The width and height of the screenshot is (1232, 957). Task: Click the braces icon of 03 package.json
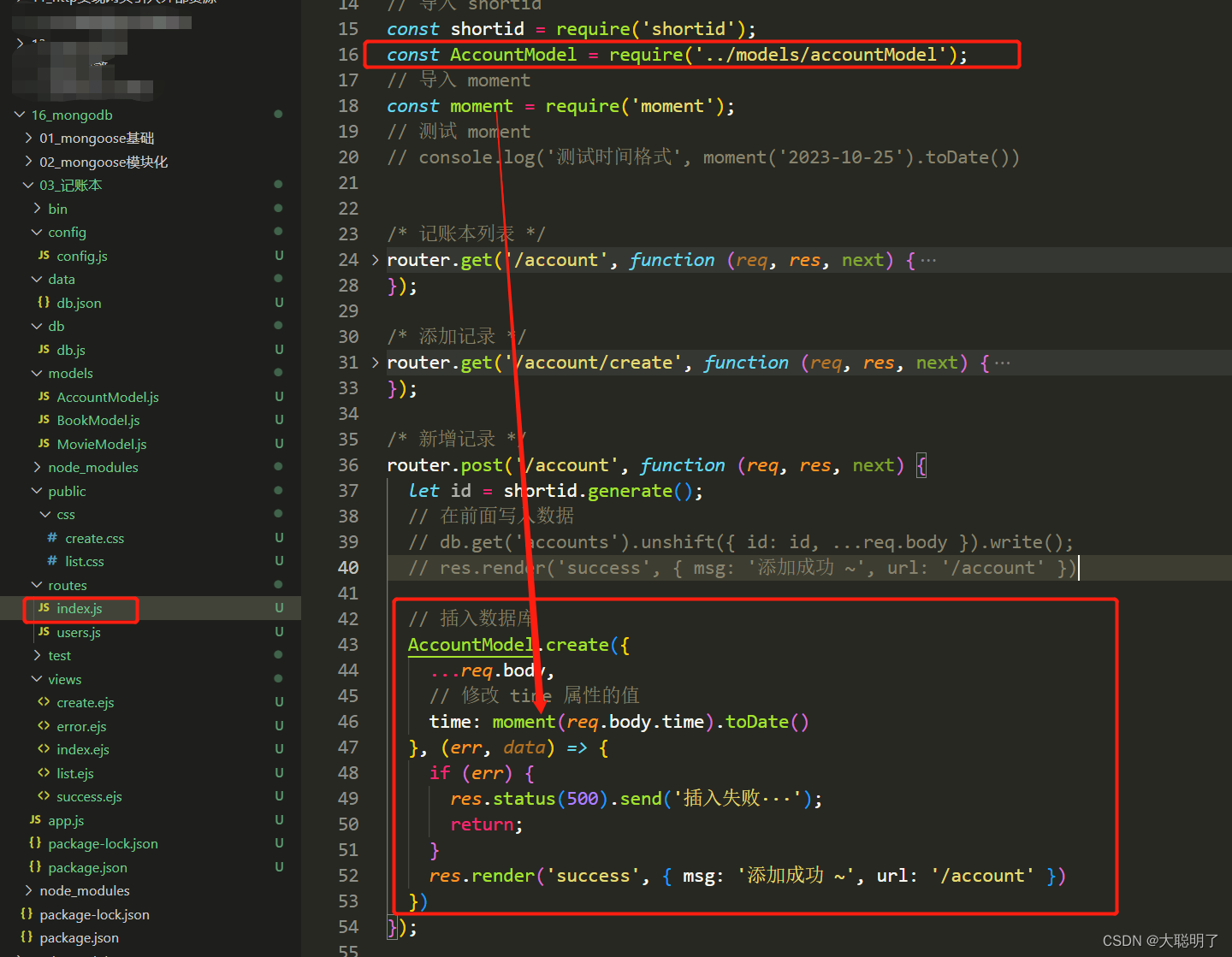click(35, 867)
